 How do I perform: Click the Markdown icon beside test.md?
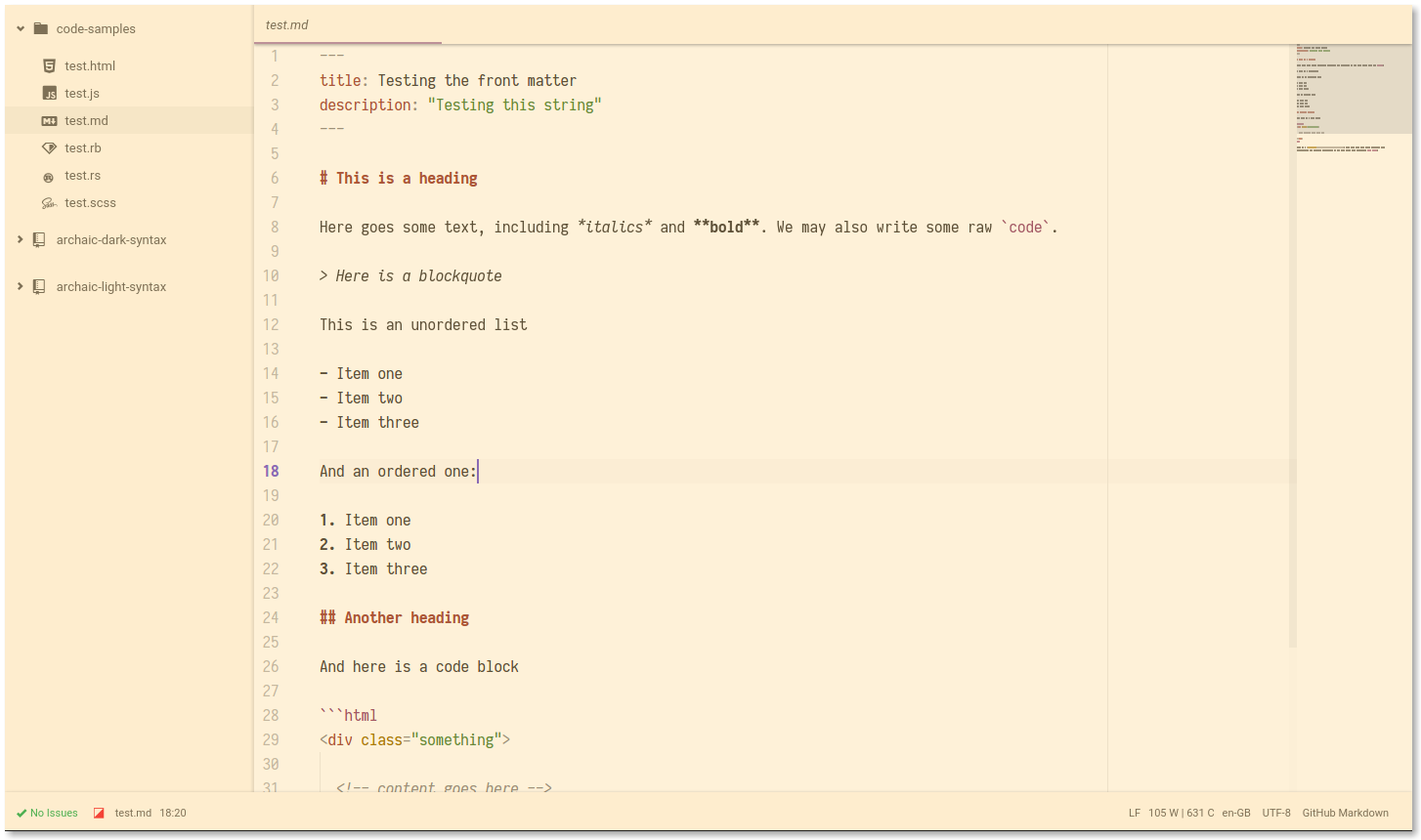(x=49, y=120)
